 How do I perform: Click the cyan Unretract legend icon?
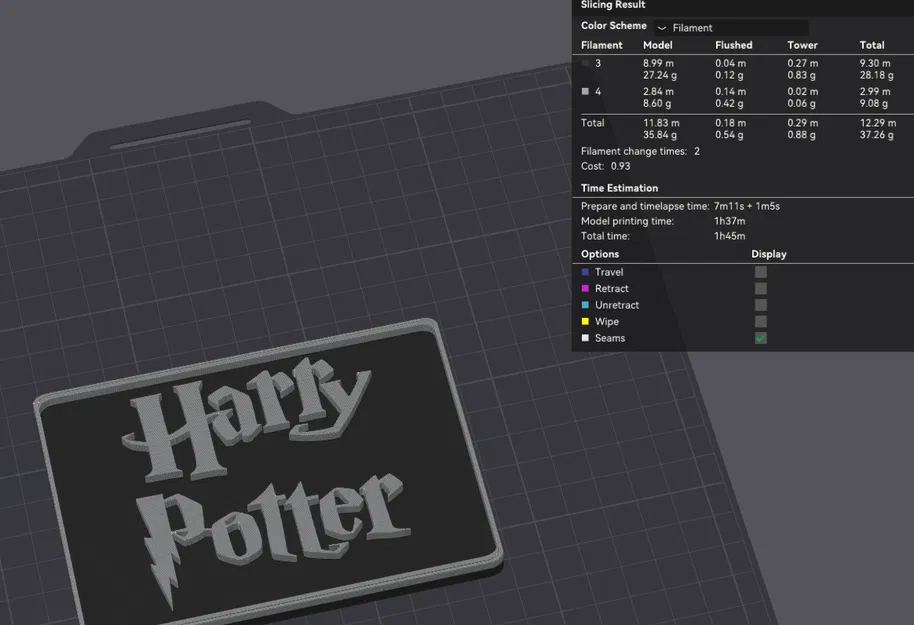(584, 305)
